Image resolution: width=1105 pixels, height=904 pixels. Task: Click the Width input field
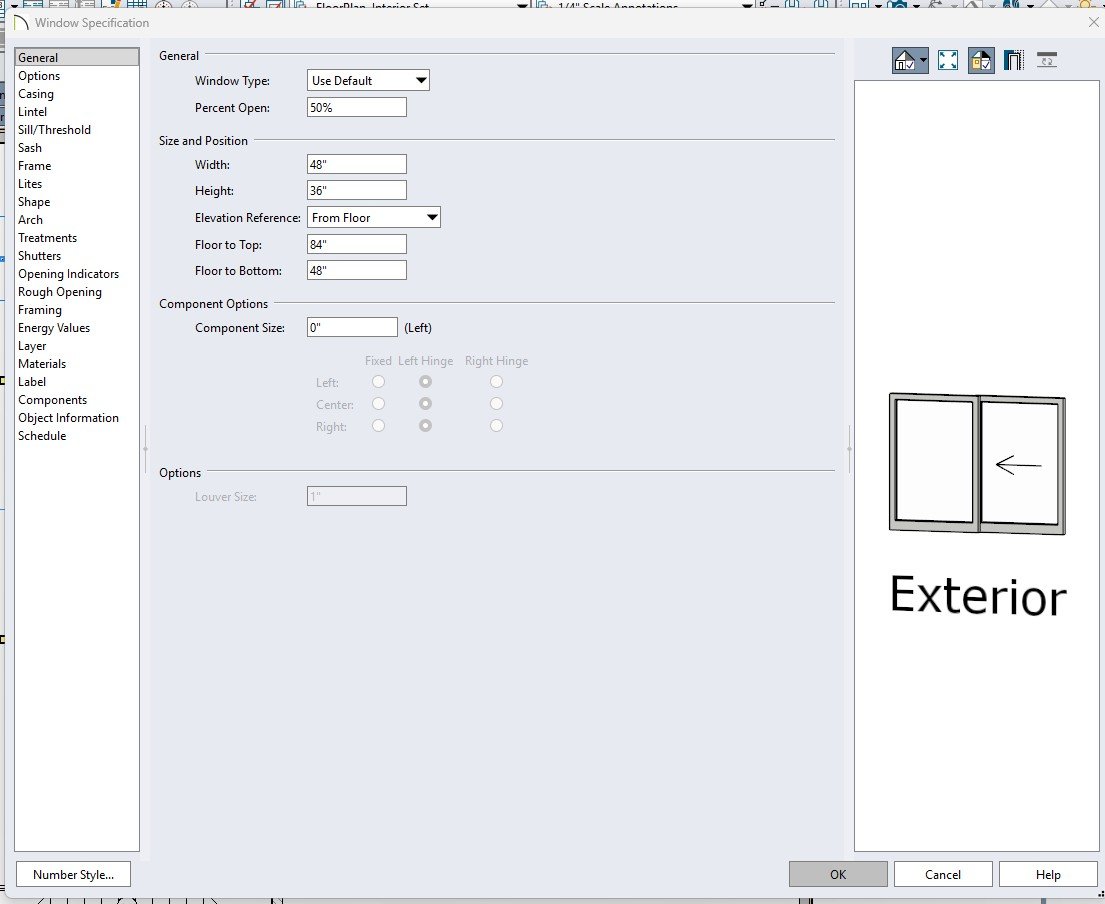(x=356, y=164)
